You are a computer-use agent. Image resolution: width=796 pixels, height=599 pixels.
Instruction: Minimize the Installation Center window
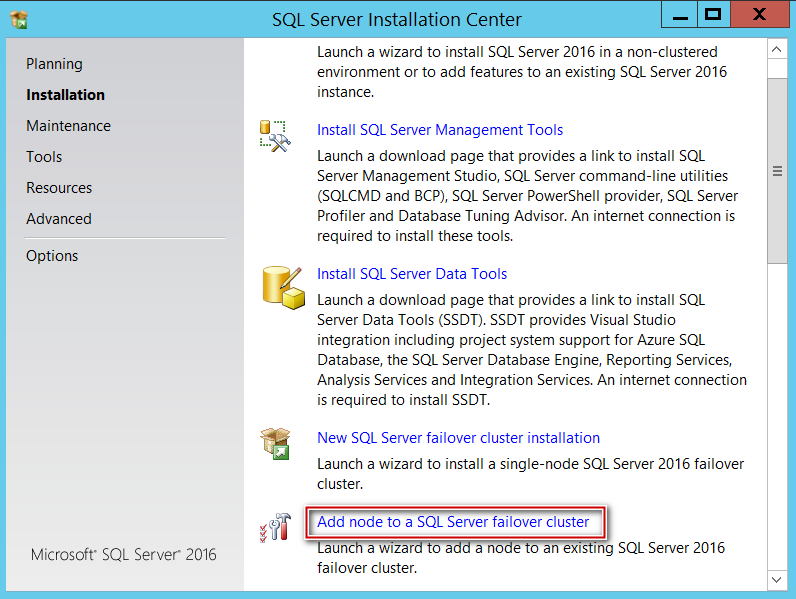[680, 14]
